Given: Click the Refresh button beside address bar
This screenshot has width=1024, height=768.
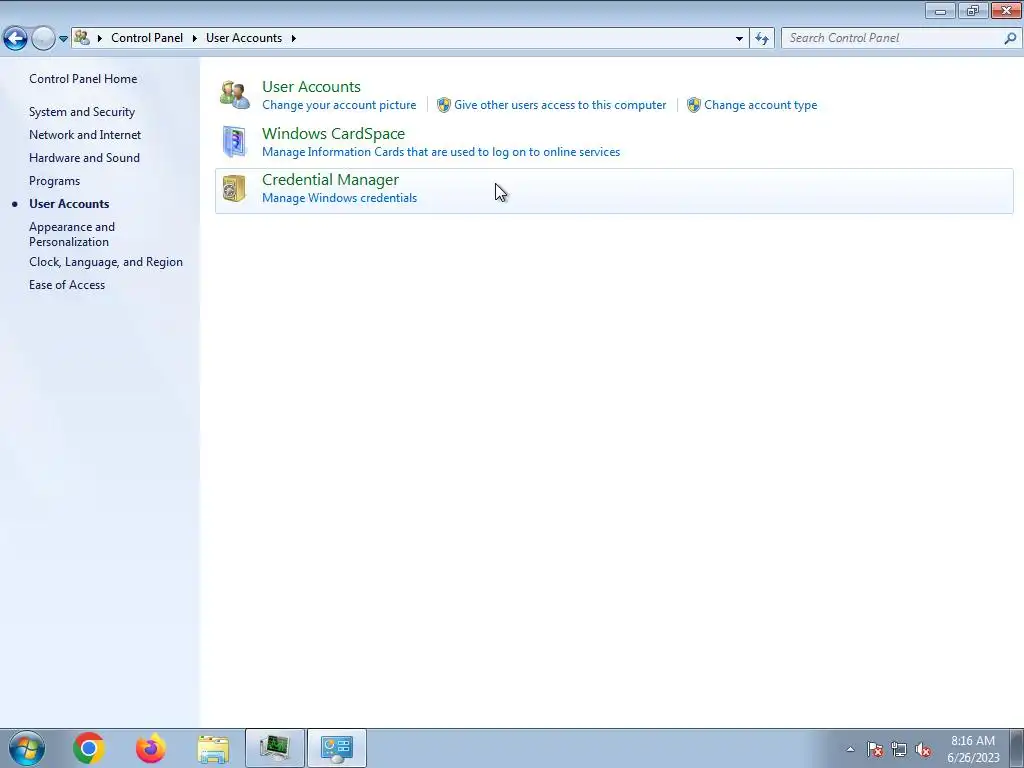Looking at the screenshot, I should click(762, 39).
